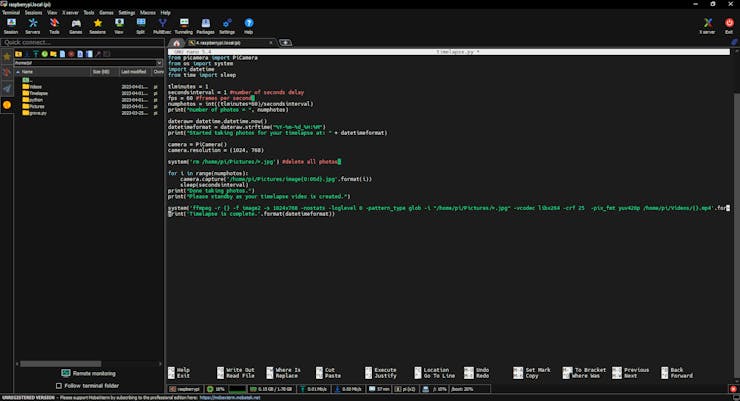Click the Quick connect input field
The image size is (740, 401).
click(x=80, y=42)
